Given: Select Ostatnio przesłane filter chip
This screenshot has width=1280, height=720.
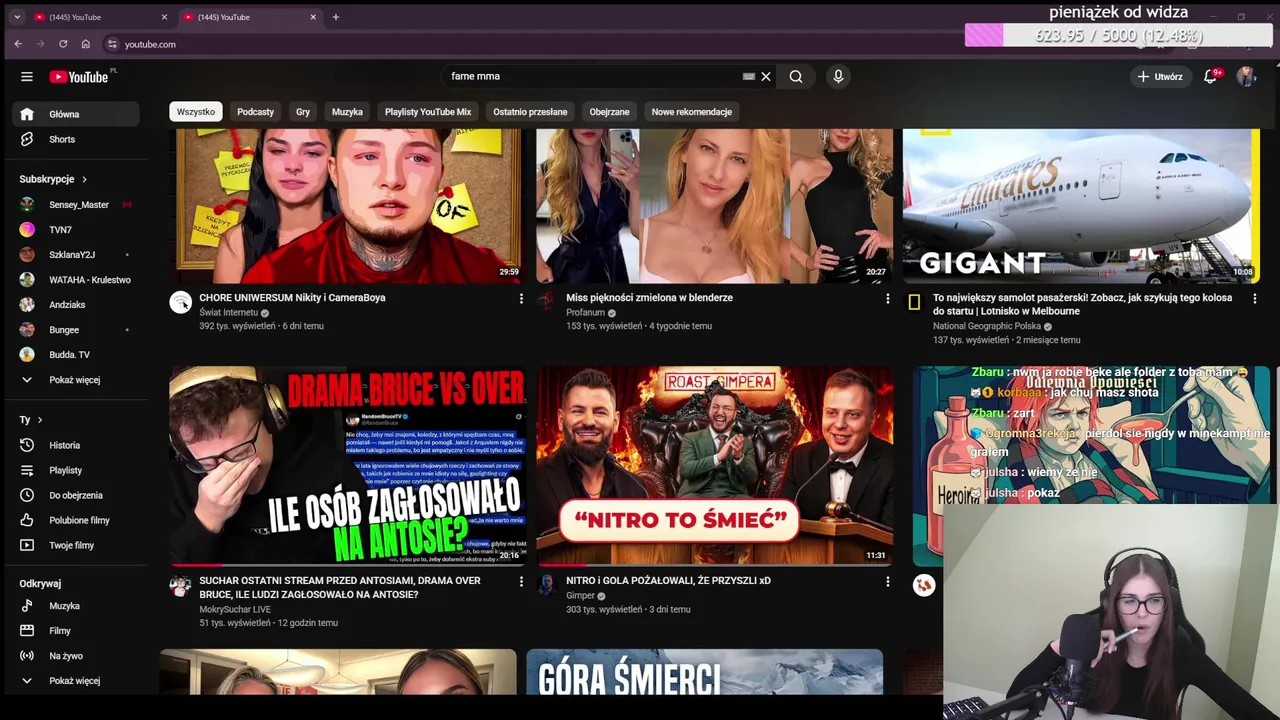Looking at the screenshot, I should click(x=530, y=112).
